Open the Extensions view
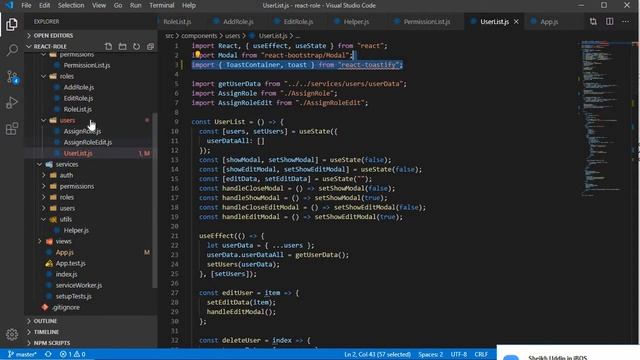 (12, 129)
